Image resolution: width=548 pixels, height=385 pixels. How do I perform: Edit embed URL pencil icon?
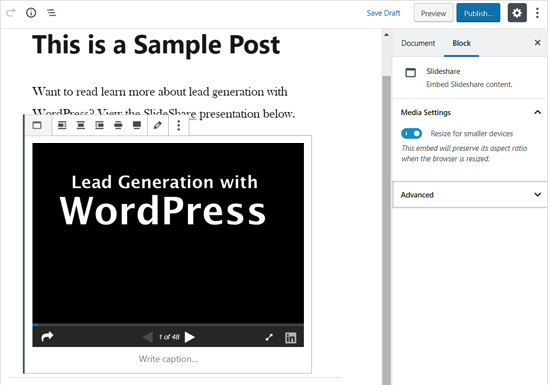(x=158, y=125)
